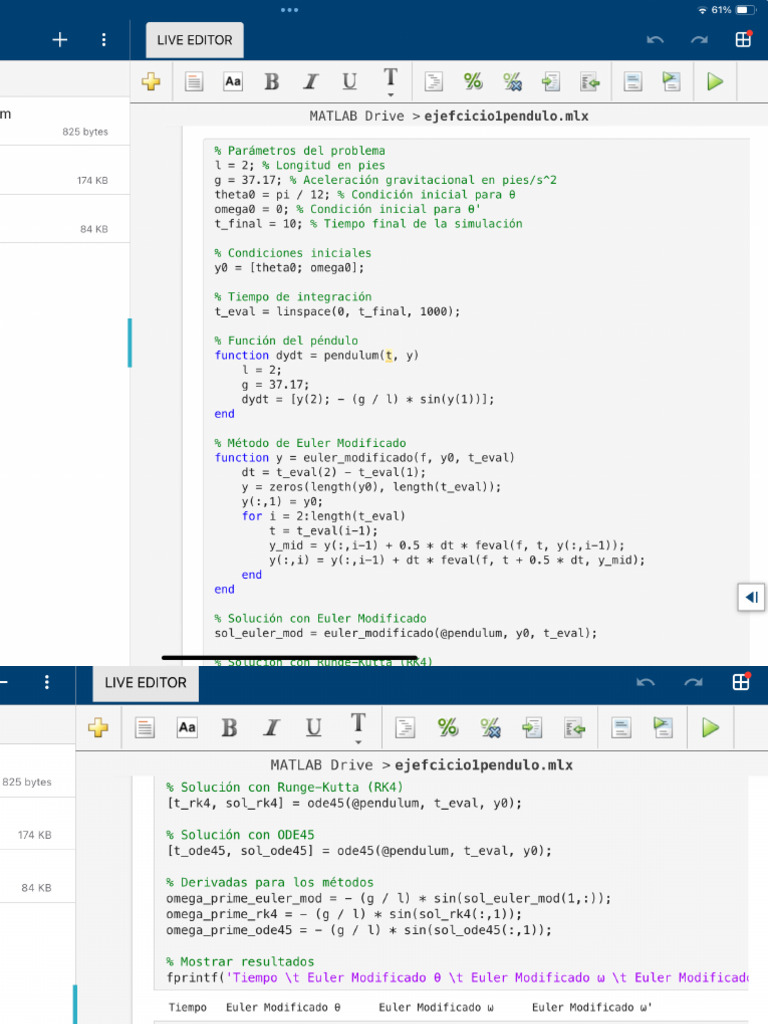The height and width of the screenshot is (1024, 768).
Task: Click the increase indent icon in the upper toolbar
Action: pyautogui.click(x=550, y=82)
